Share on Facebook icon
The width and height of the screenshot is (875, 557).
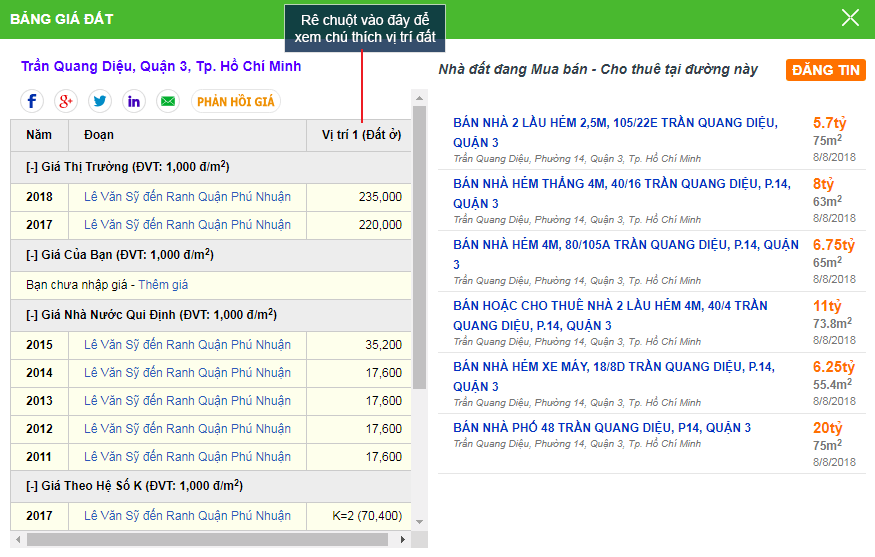pyautogui.click(x=33, y=101)
